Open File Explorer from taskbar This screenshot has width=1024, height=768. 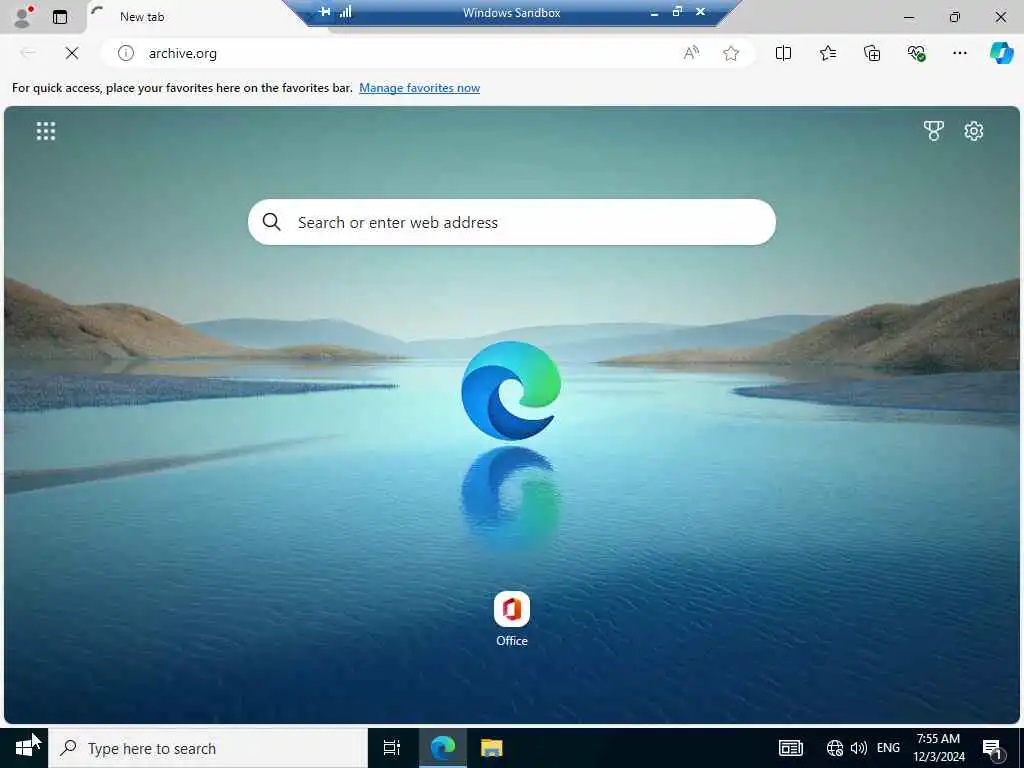(x=491, y=748)
